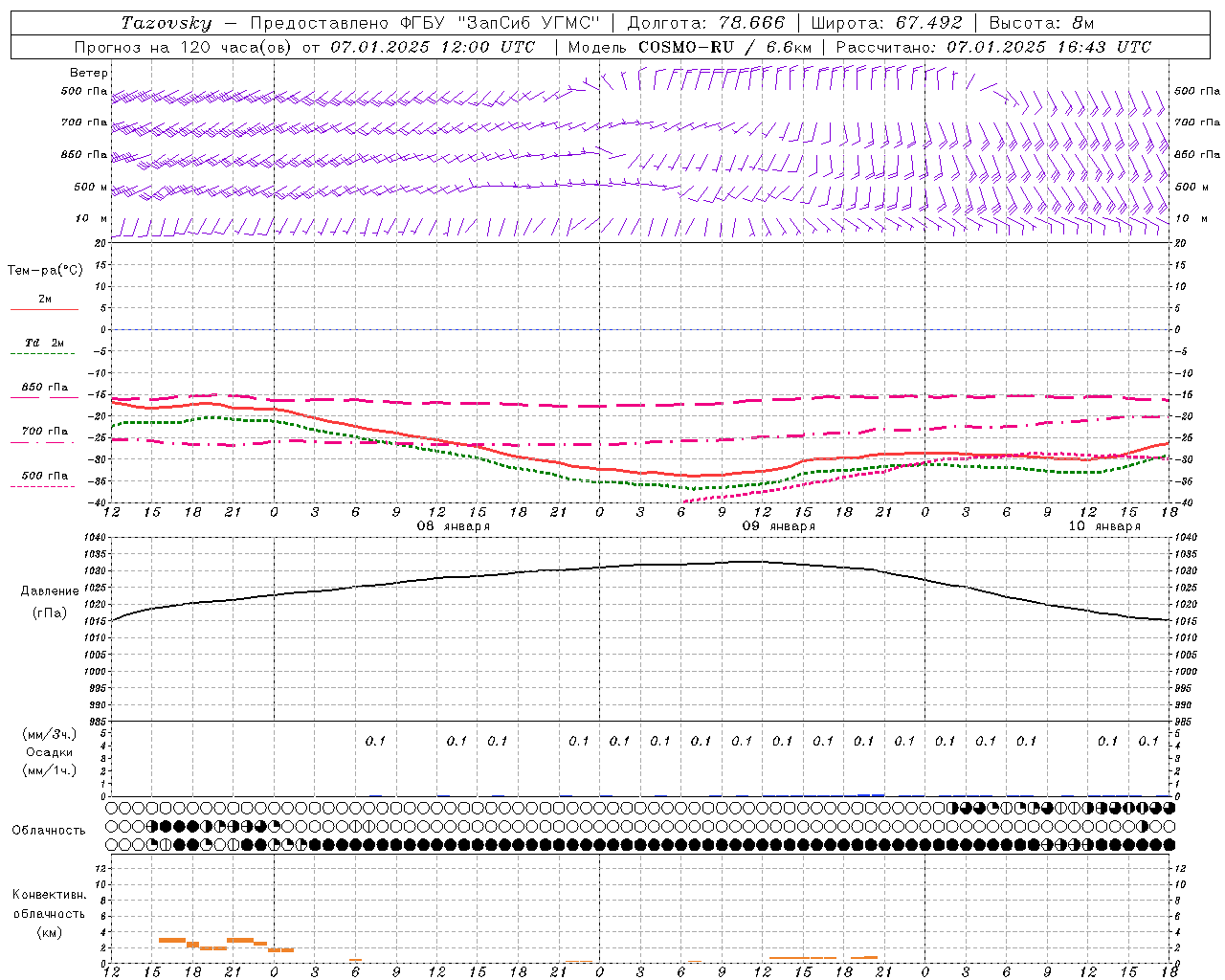Screen dimensions: 1225x980
Task: Click the Td 2м dew point legend entry
Action: (x=45, y=343)
